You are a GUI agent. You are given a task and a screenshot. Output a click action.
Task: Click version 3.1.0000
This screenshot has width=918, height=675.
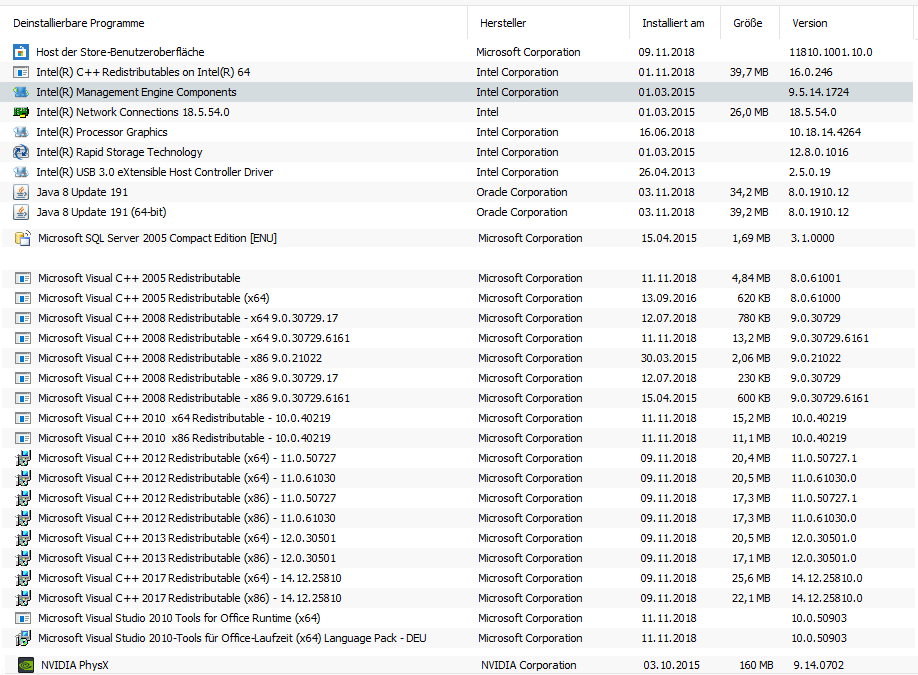(x=812, y=238)
